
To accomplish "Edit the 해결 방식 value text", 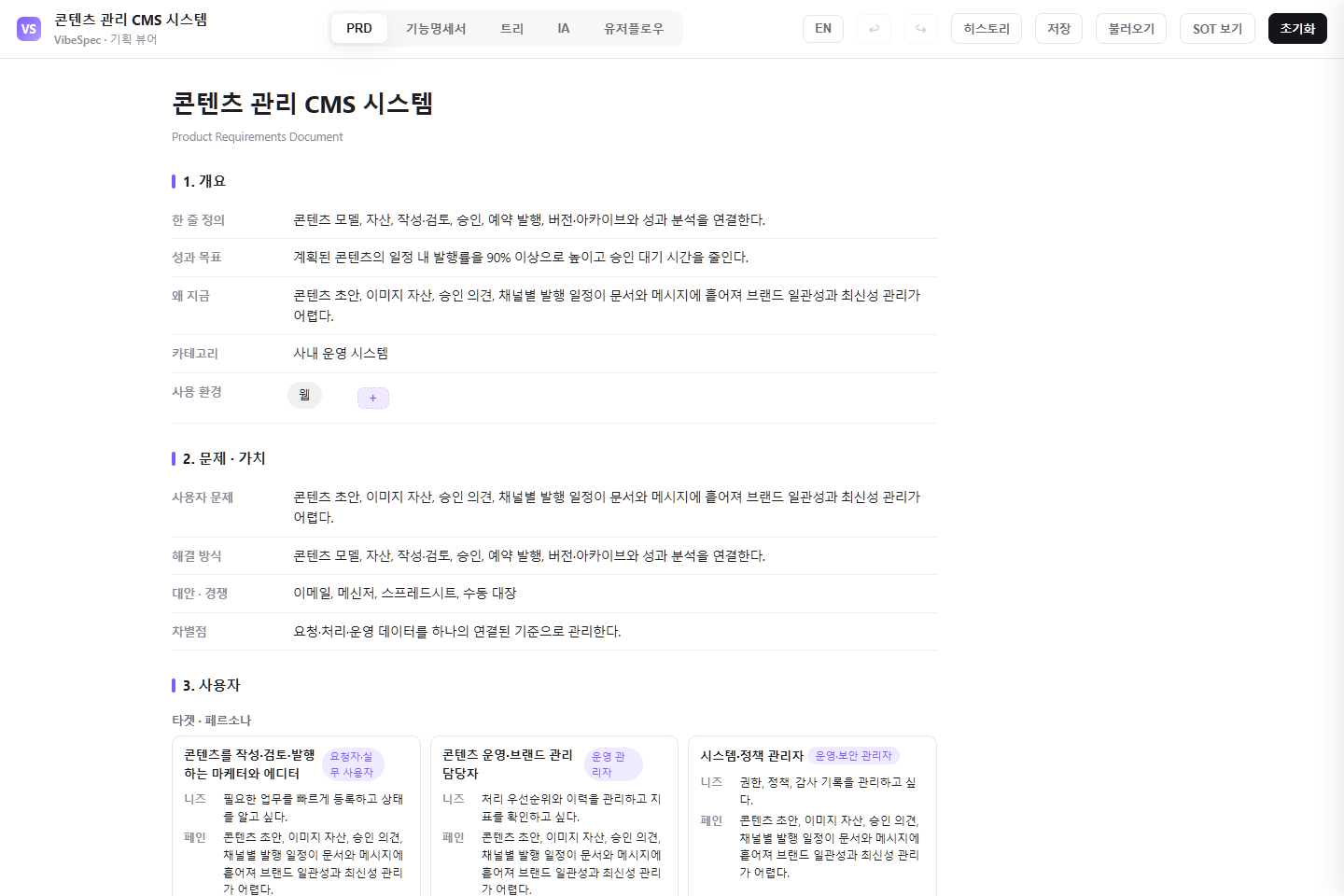I will 529,556.
